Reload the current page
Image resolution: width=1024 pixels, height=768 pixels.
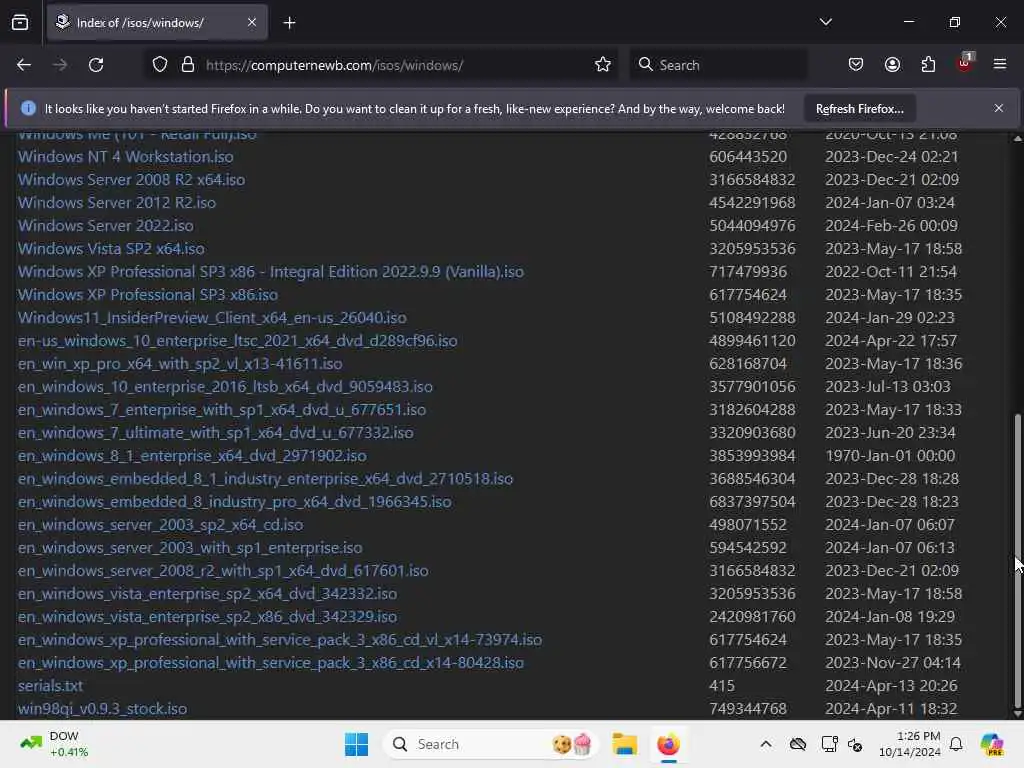(x=96, y=65)
